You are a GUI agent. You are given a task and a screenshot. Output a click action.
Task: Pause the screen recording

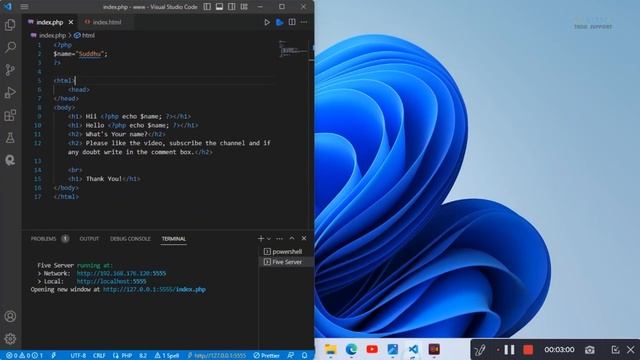509,350
